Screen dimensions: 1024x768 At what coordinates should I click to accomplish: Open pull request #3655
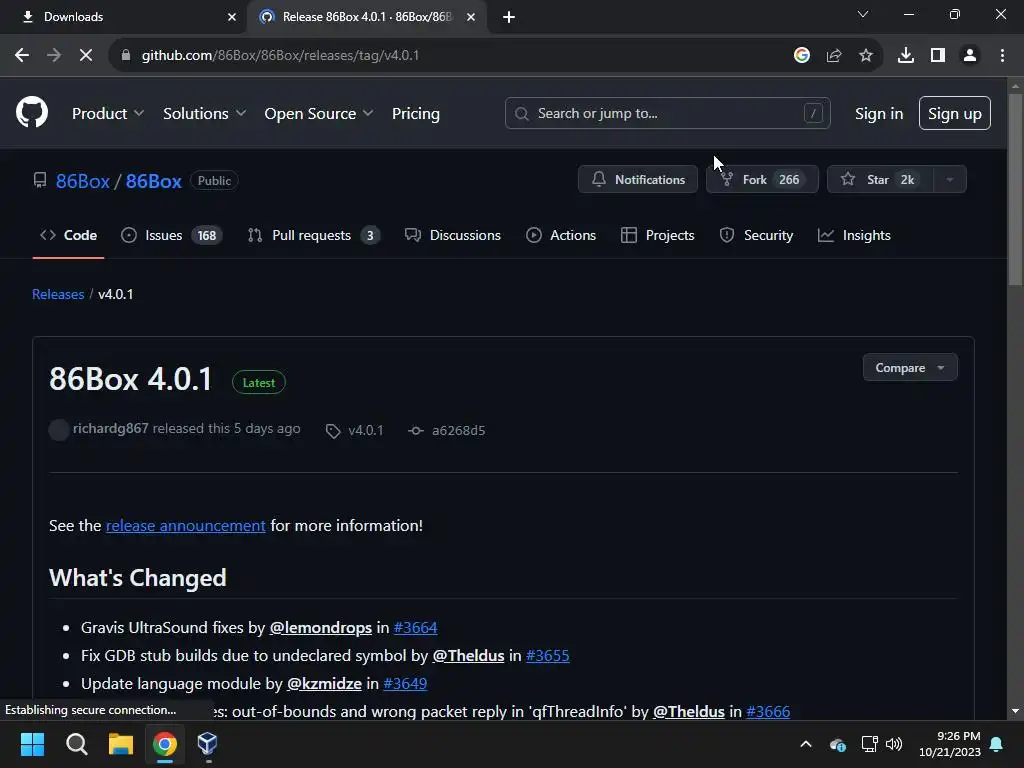click(547, 656)
